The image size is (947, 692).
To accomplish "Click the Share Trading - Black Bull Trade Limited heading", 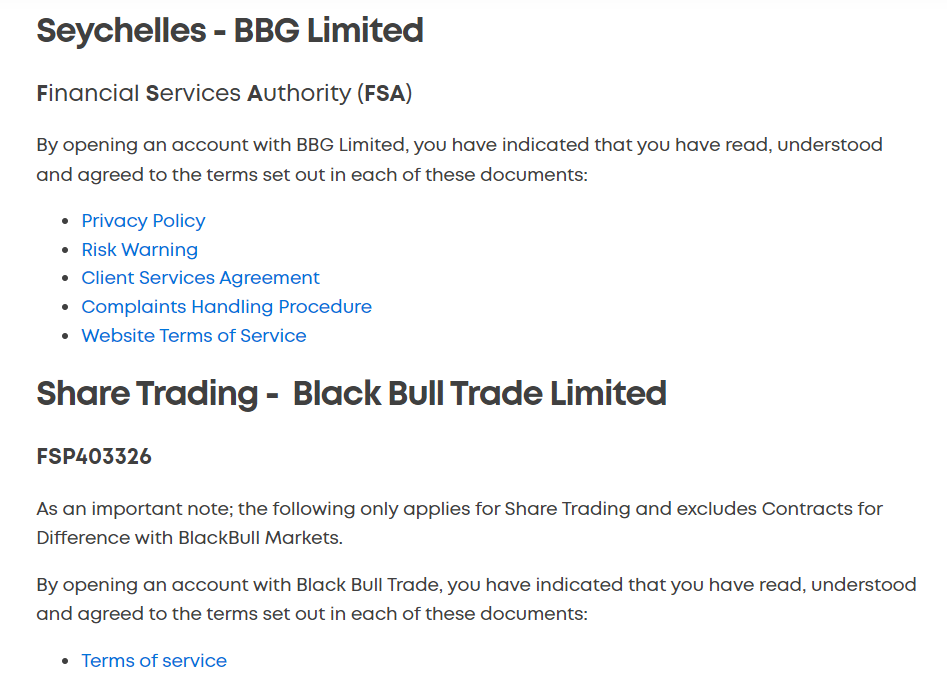I will point(352,394).
